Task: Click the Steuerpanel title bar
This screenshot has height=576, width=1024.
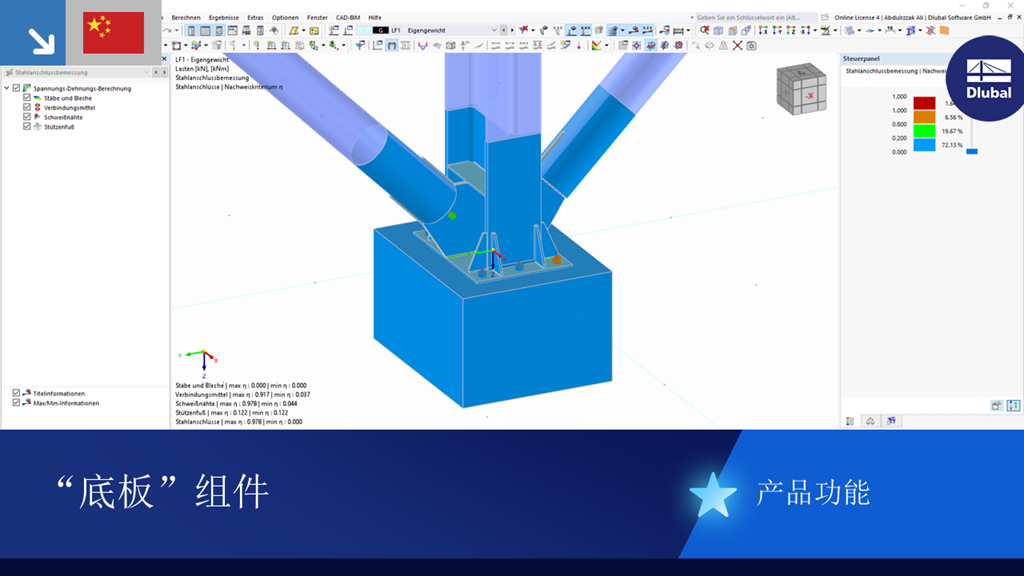Action: pos(895,58)
